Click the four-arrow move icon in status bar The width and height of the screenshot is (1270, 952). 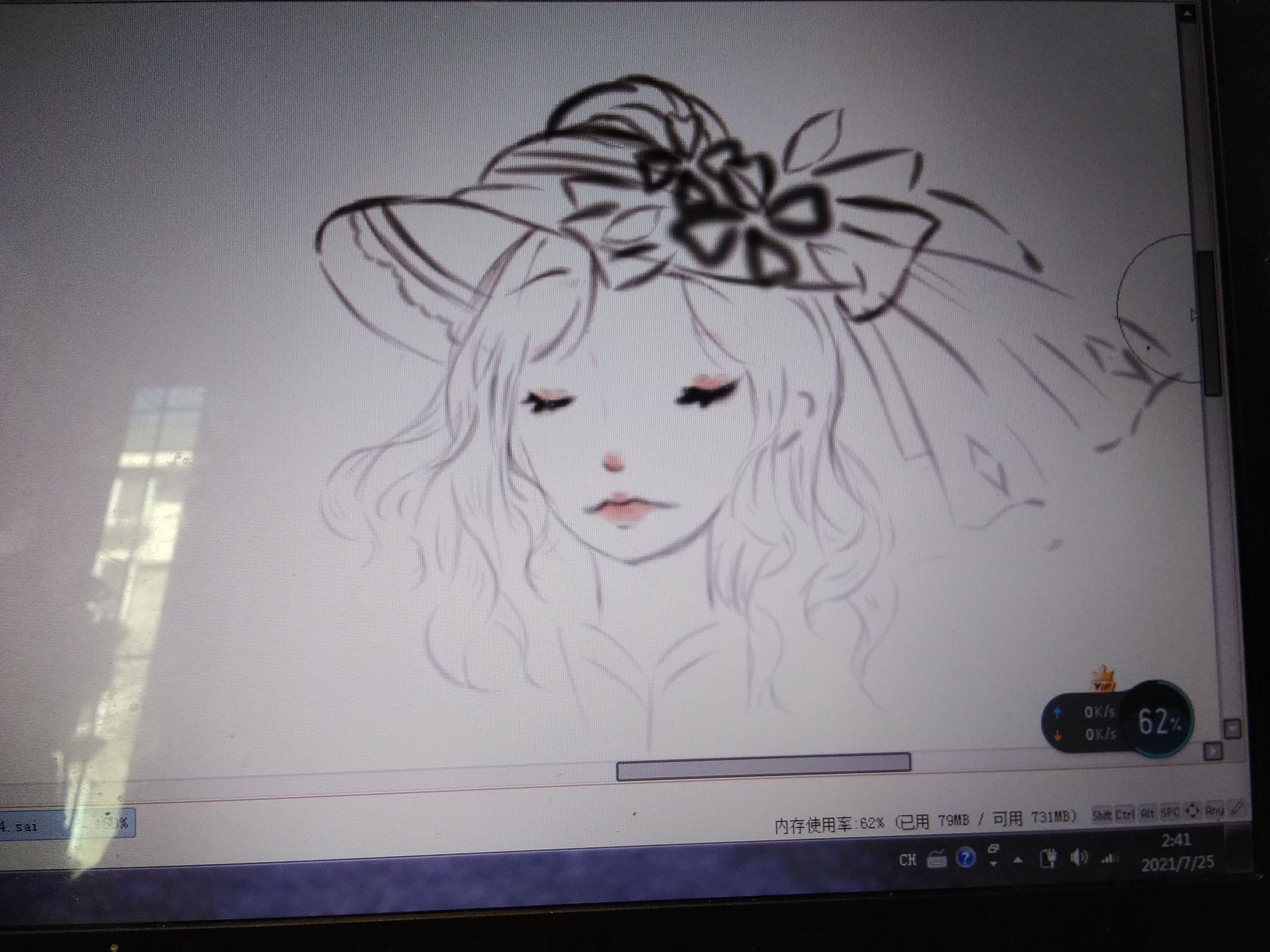coord(1193,811)
